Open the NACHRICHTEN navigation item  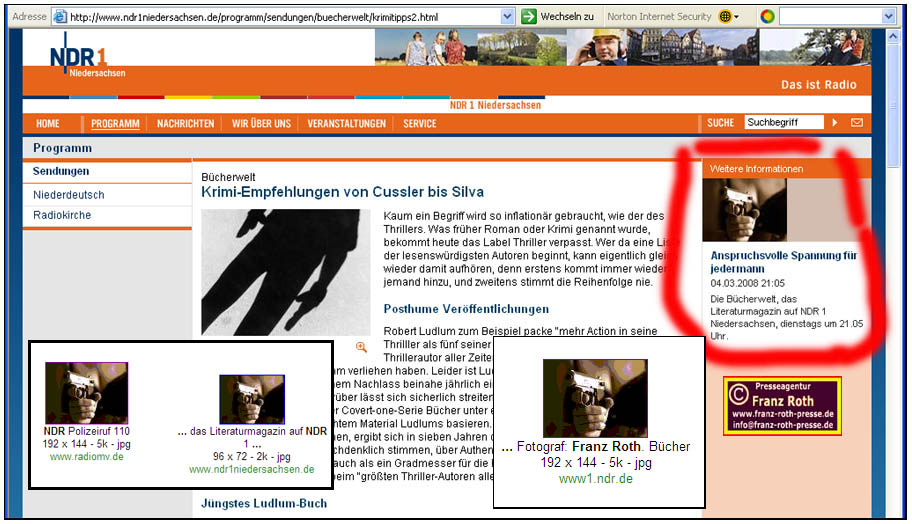(x=186, y=123)
